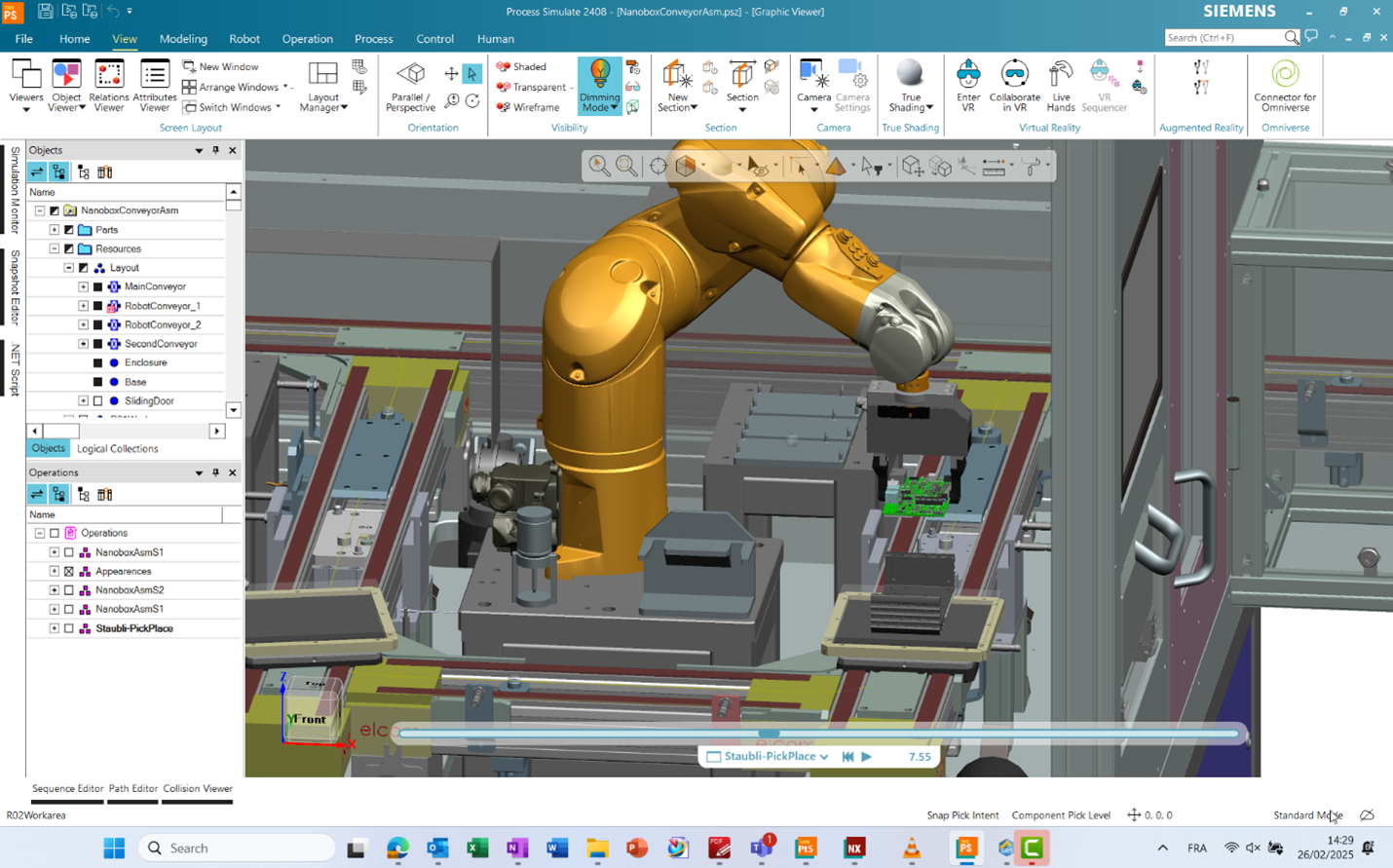Toggle SlidingDoor display checkbox

point(97,400)
